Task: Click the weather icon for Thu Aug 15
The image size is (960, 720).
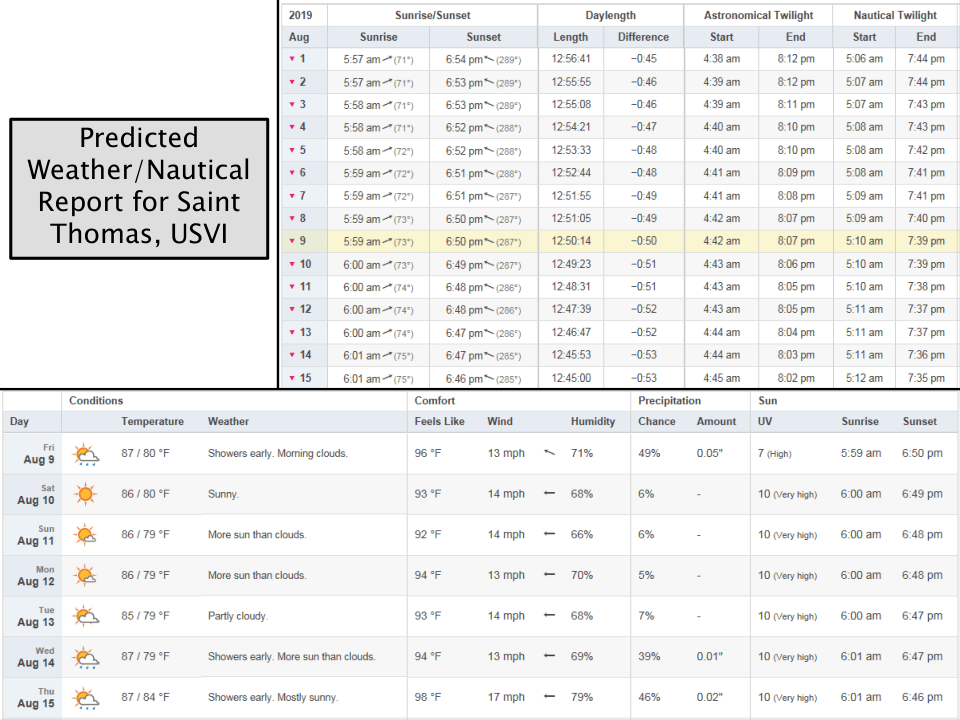Action: pyautogui.click(x=86, y=698)
